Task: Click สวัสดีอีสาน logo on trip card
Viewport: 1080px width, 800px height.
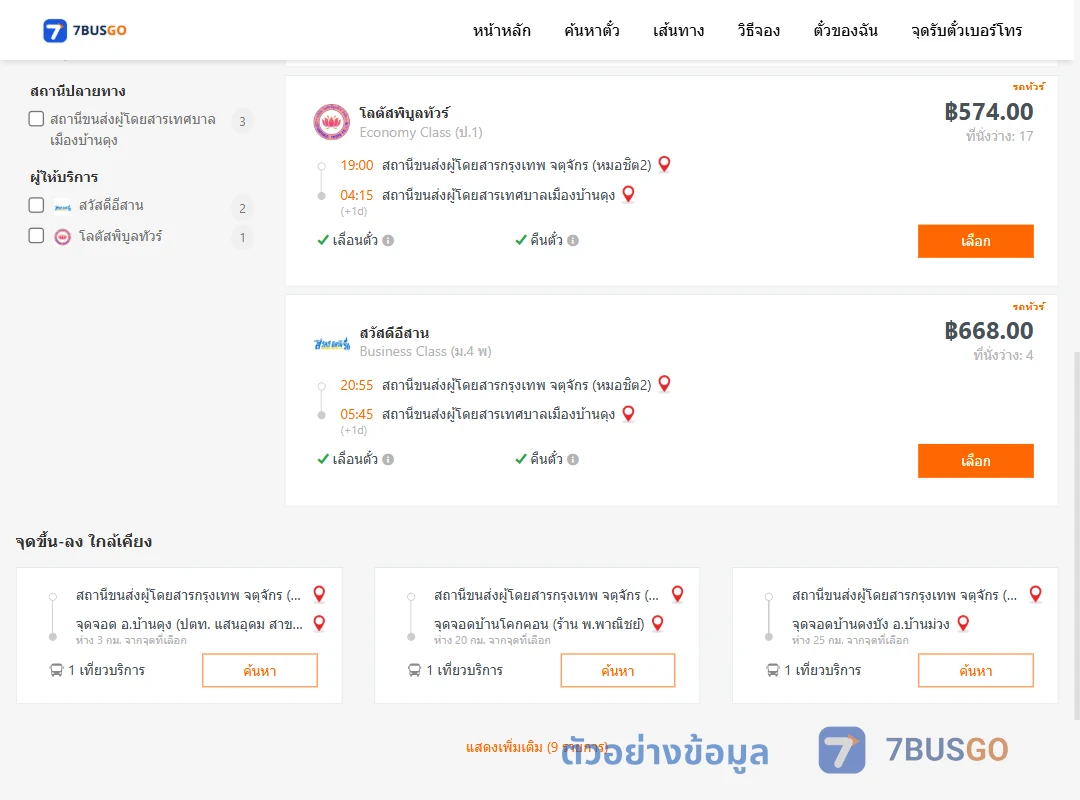Action: coord(332,342)
